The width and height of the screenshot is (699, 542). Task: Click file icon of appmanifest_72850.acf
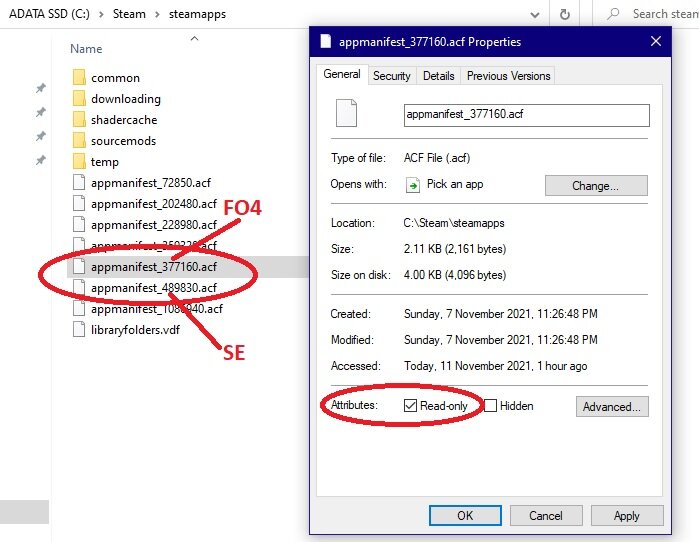coord(79,182)
